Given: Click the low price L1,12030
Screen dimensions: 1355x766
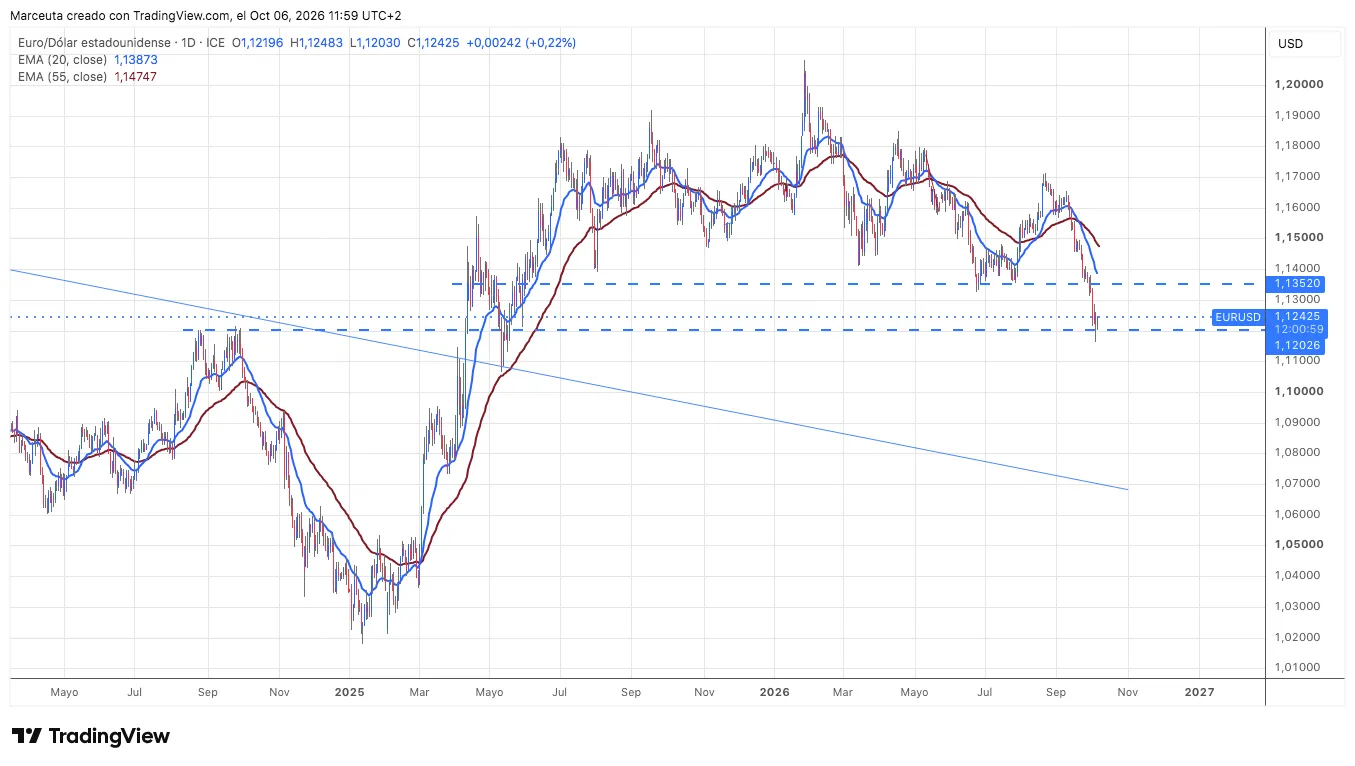Looking at the screenshot, I should point(375,43).
